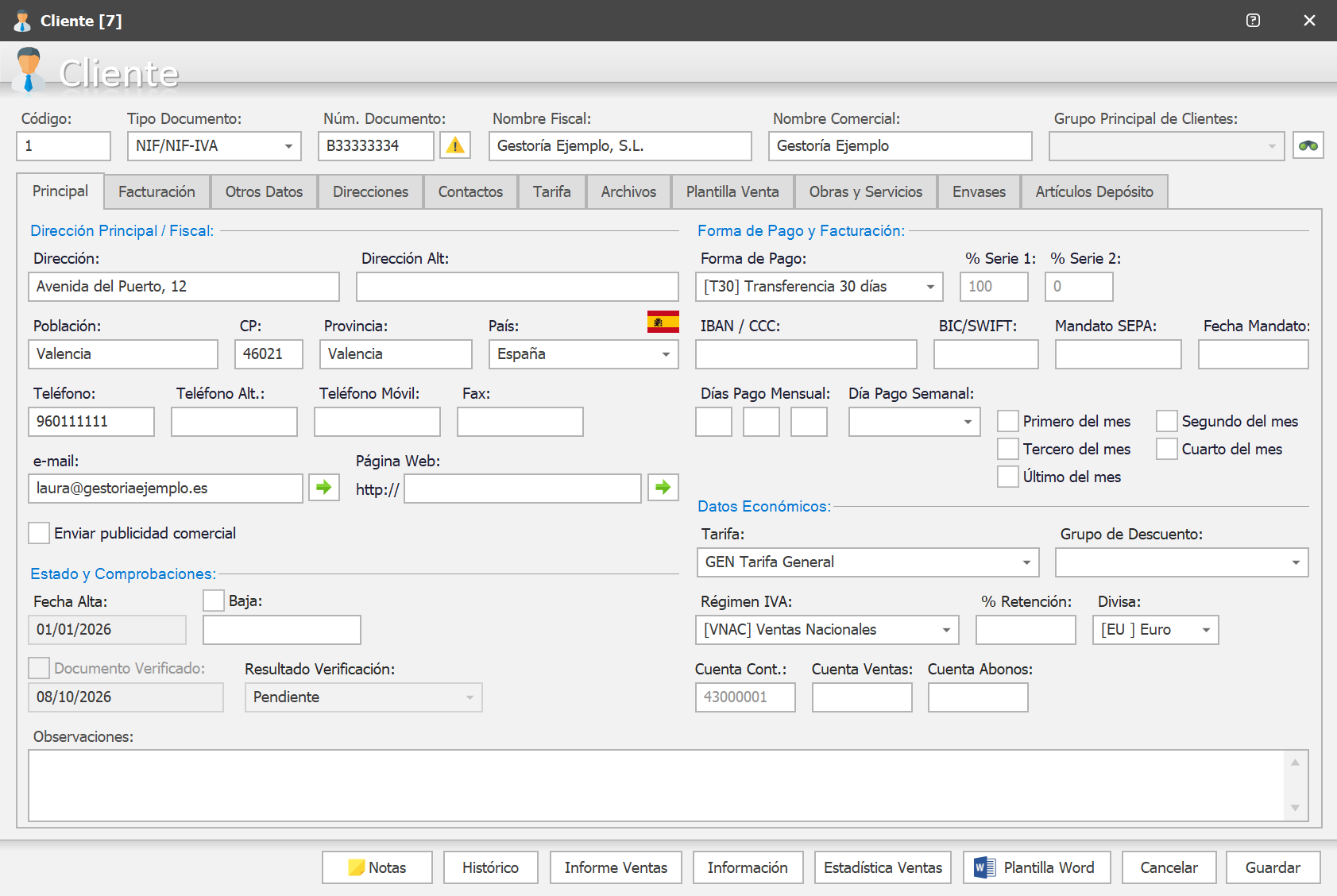Open the Histórico button
The height and width of the screenshot is (896, 1337).
click(x=490, y=867)
